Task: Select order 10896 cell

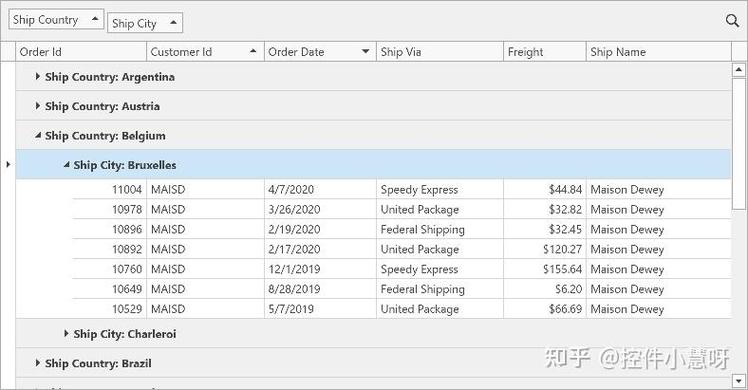Action: pos(110,229)
